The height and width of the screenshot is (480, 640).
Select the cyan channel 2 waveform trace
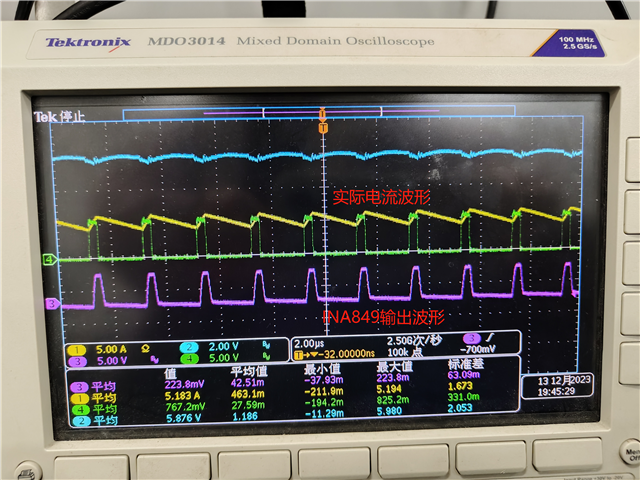[x=317, y=156]
